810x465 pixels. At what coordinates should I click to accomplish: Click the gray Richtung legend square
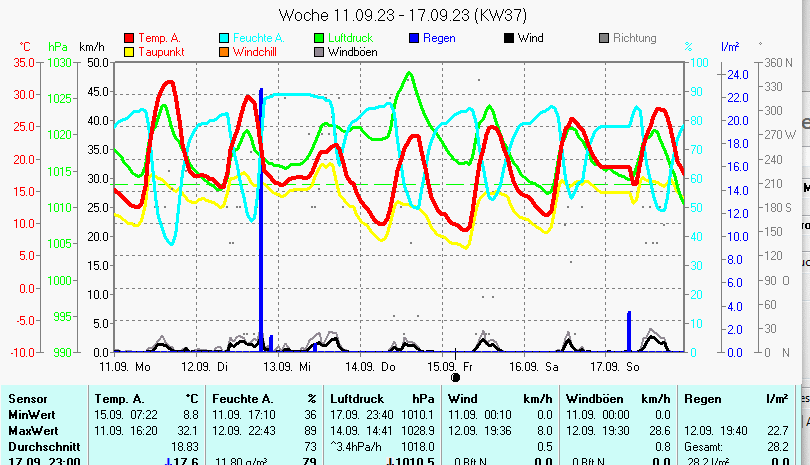604,38
